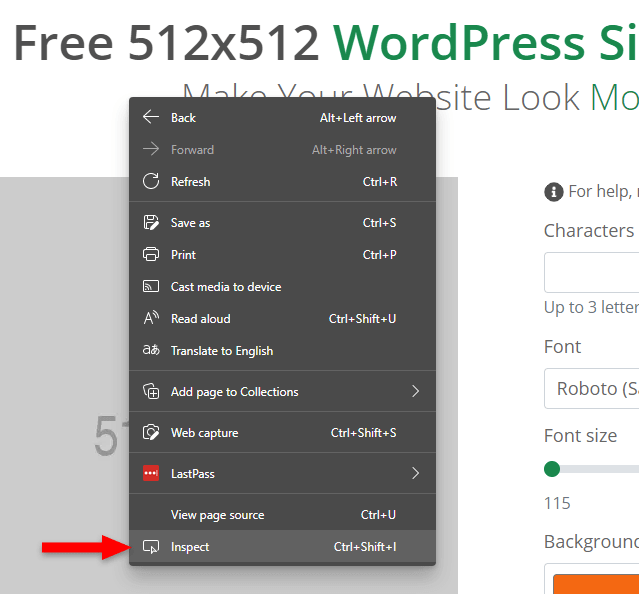Click the Ctrl+U shortcut label
Viewport: 639px width, 594px height.
click(x=378, y=515)
